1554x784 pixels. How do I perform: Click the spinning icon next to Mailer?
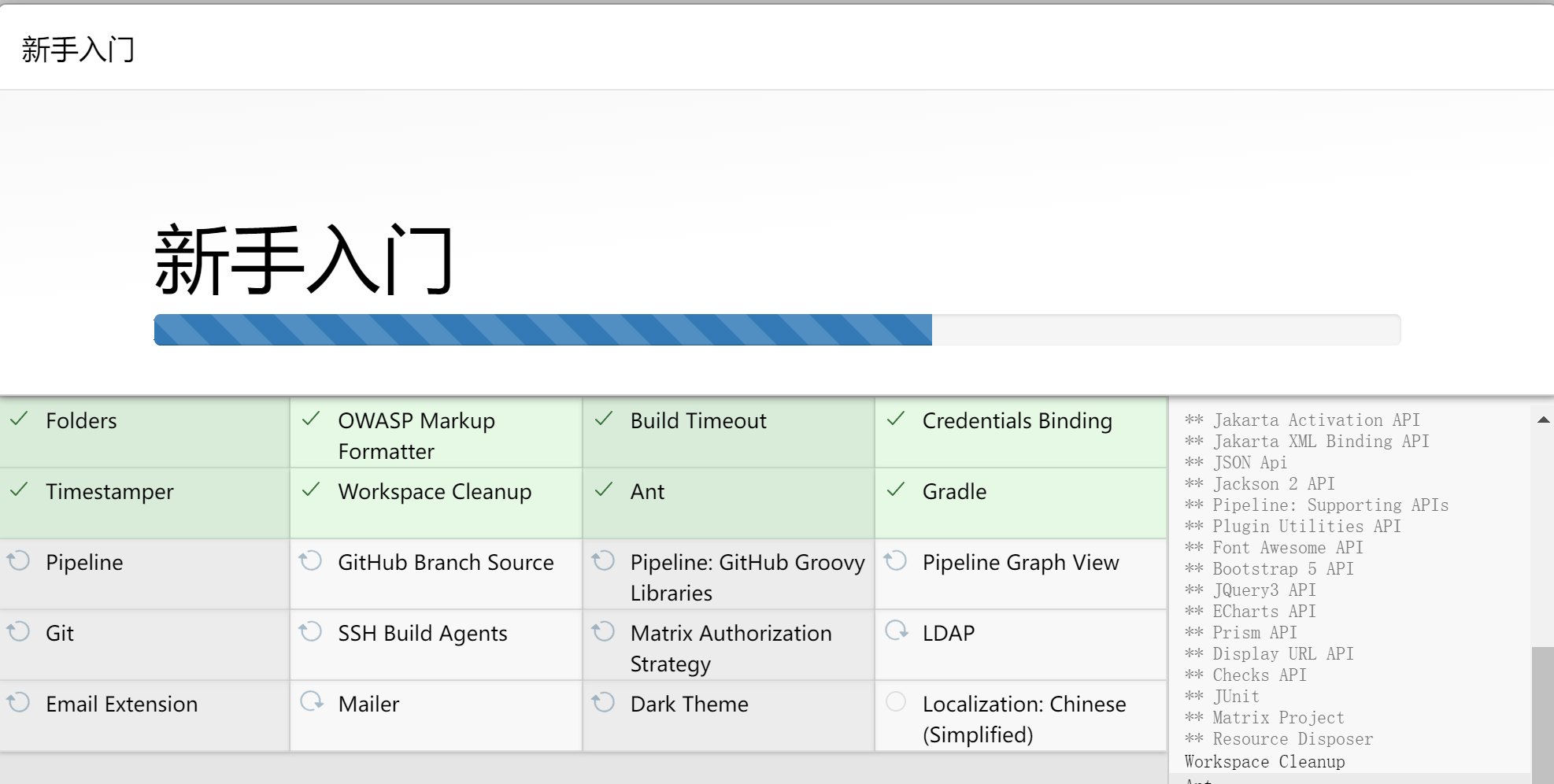(312, 702)
